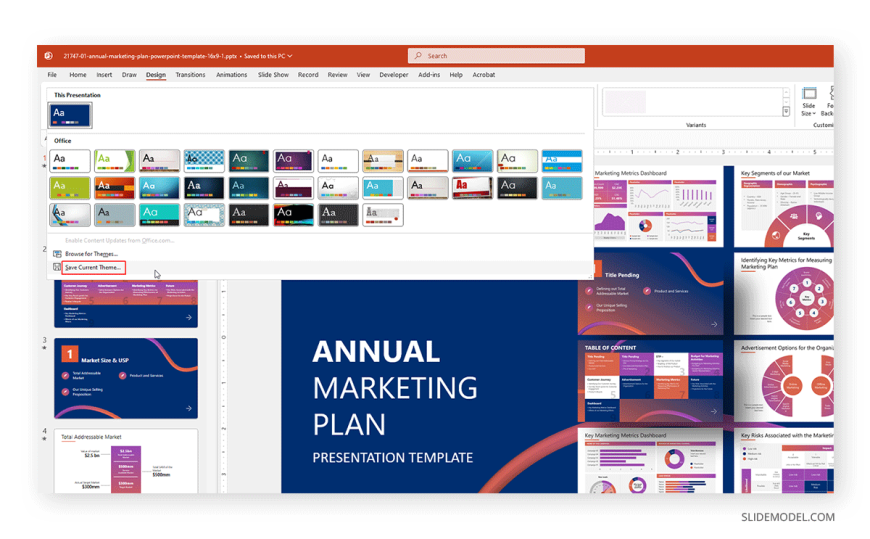Apply the bright blue banded-stripe theme
This screenshot has height=539, width=870.
(562, 161)
